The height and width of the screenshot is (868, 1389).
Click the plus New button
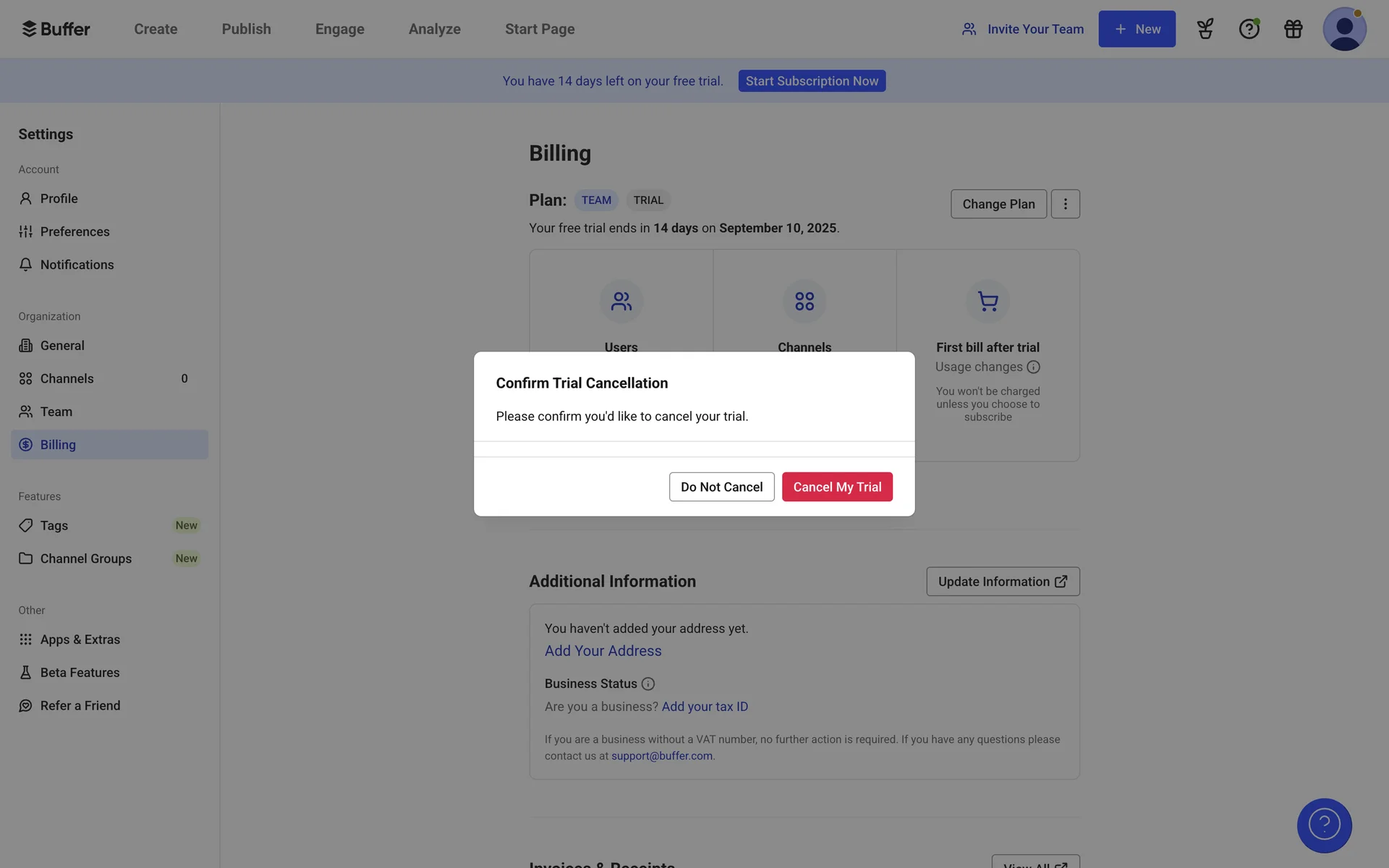(1137, 29)
